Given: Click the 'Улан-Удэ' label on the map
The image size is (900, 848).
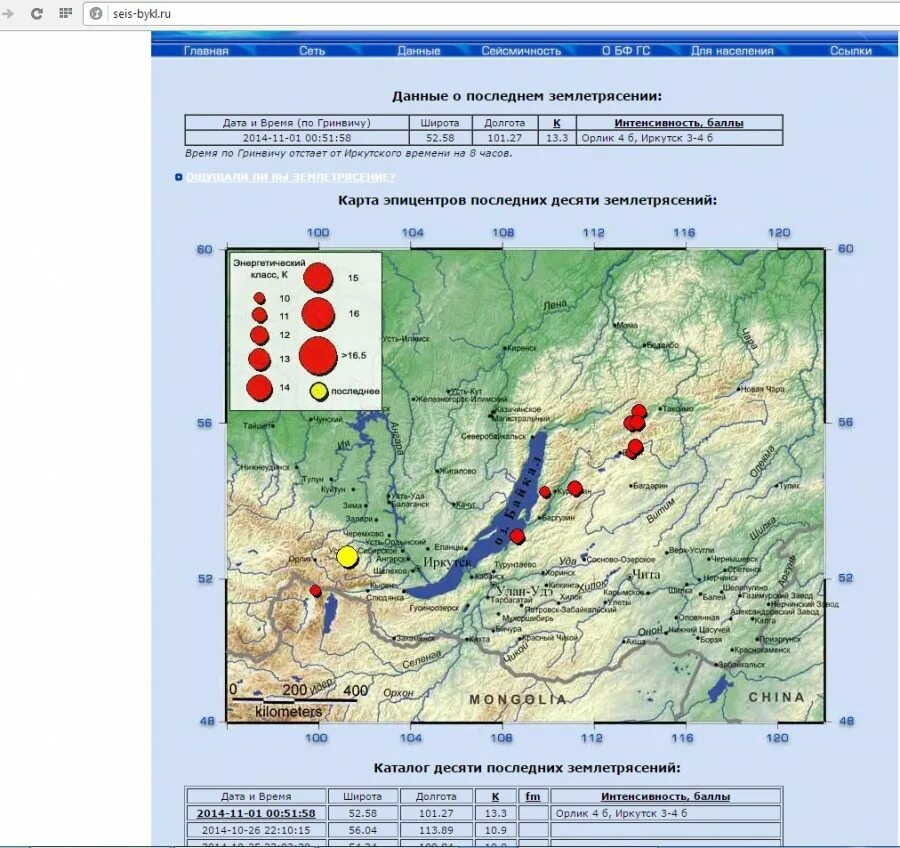Looking at the screenshot, I should [524, 591].
